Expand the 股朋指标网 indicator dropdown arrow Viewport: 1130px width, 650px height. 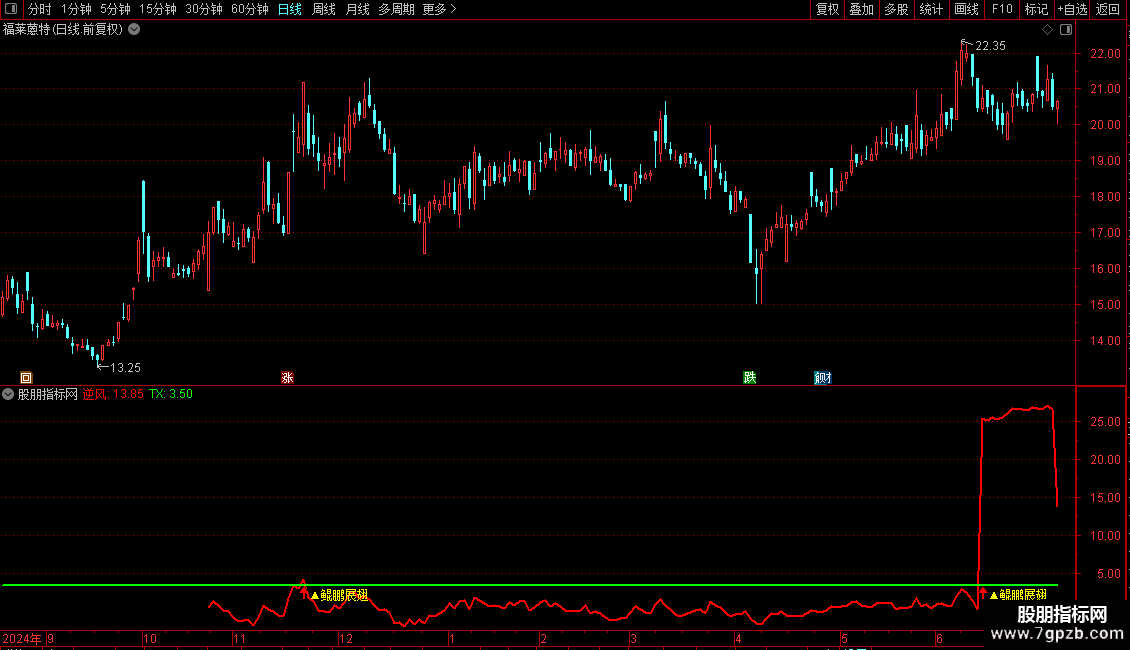[x=8, y=394]
